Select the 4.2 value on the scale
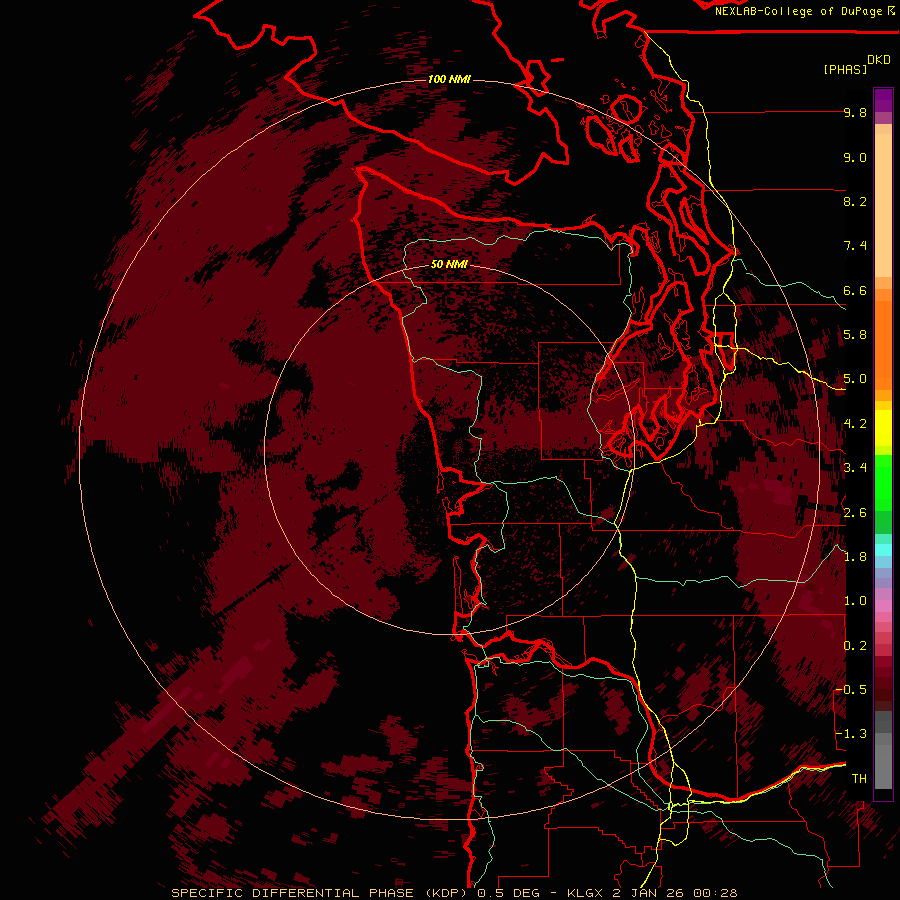900x900 pixels. [855, 424]
